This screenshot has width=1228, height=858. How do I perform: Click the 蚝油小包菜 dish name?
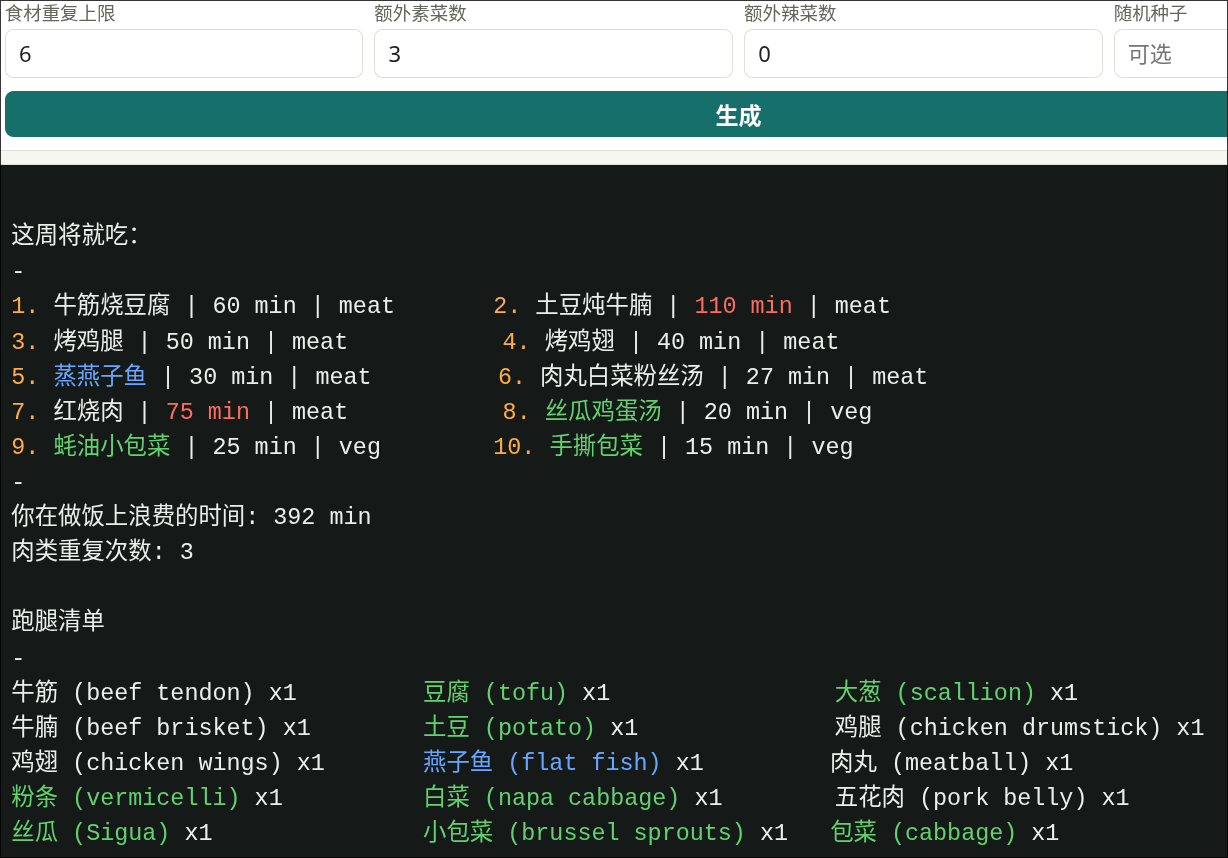pos(112,447)
